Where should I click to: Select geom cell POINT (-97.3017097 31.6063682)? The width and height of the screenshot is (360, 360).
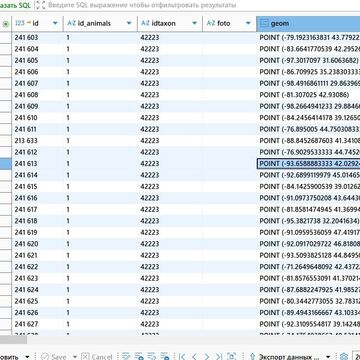(x=308, y=61)
